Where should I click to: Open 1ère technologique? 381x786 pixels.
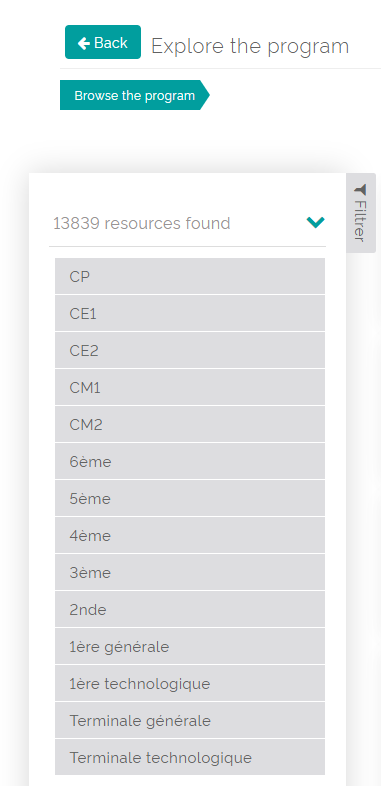[190, 684]
